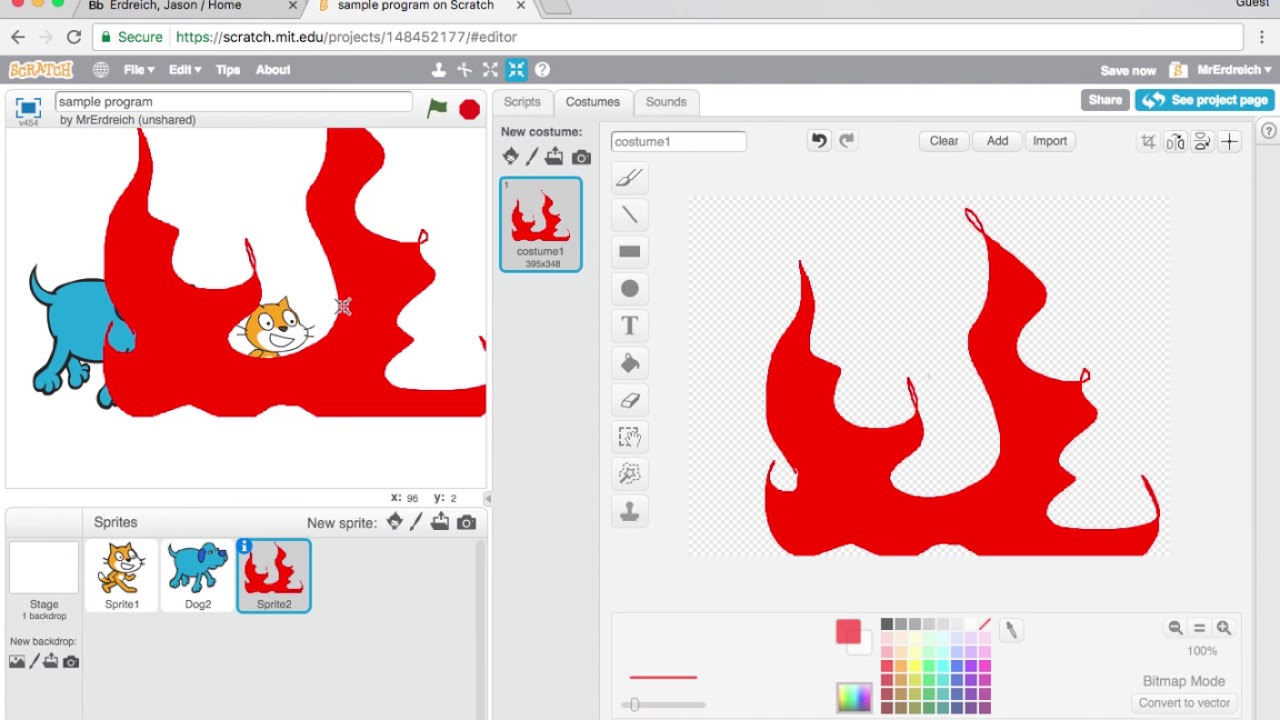Open the color picker rainbow swatch
This screenshot has width=1280, height=720.
coord(854,697)
